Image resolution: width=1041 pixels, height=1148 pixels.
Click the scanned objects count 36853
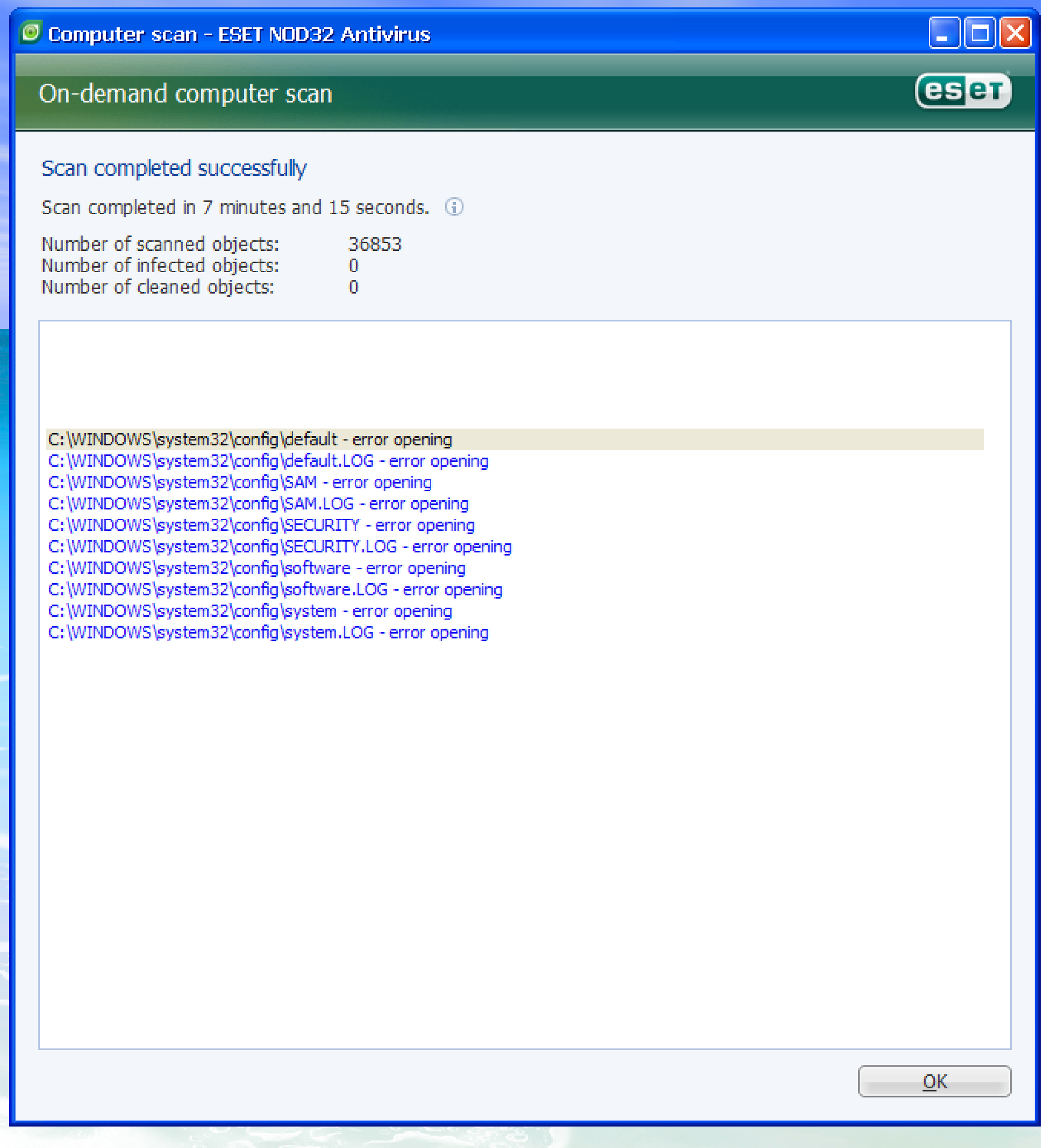click(375, 244)
